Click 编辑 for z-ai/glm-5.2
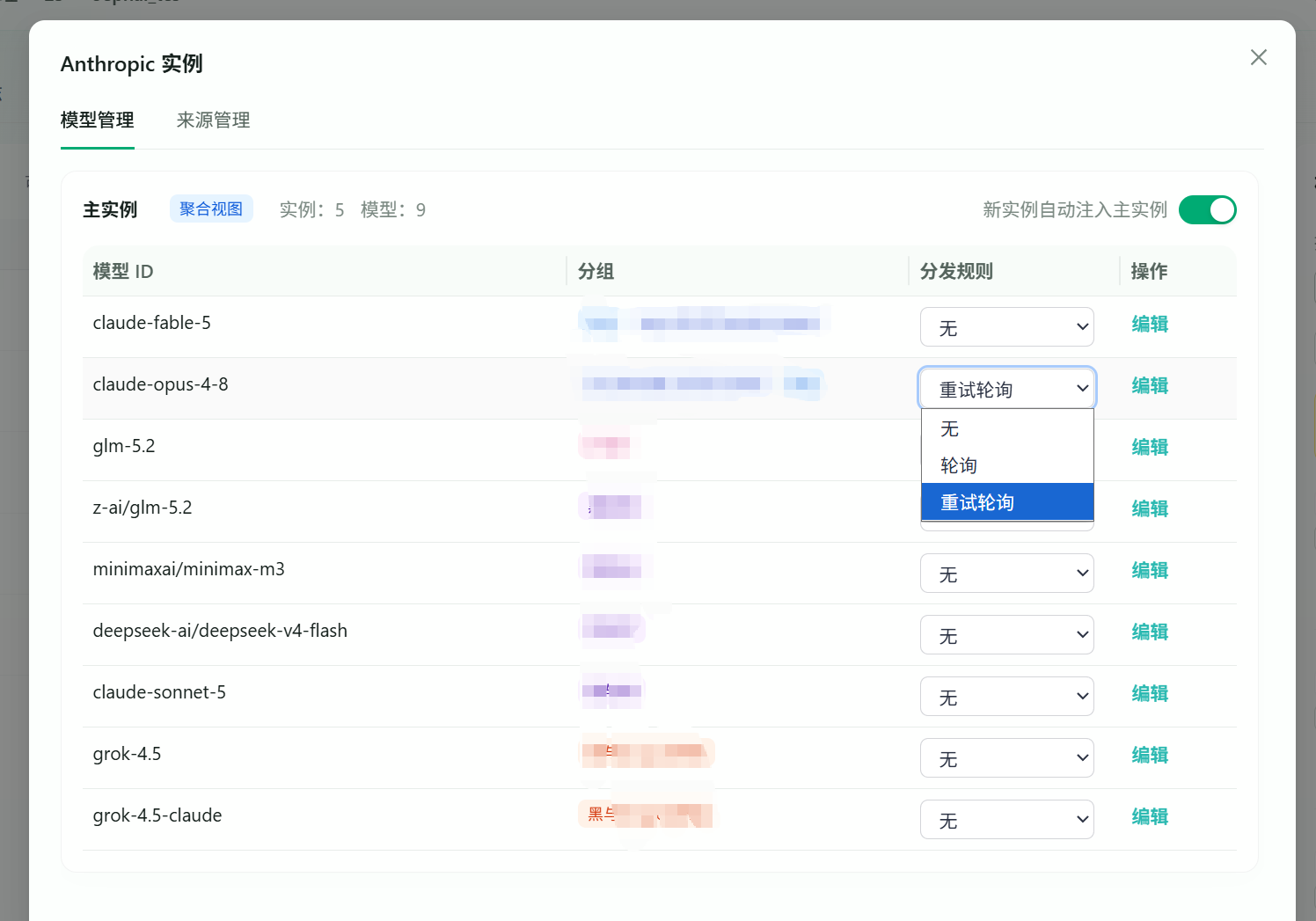The image size is (1316, 921). click(x=1150, y=508)
